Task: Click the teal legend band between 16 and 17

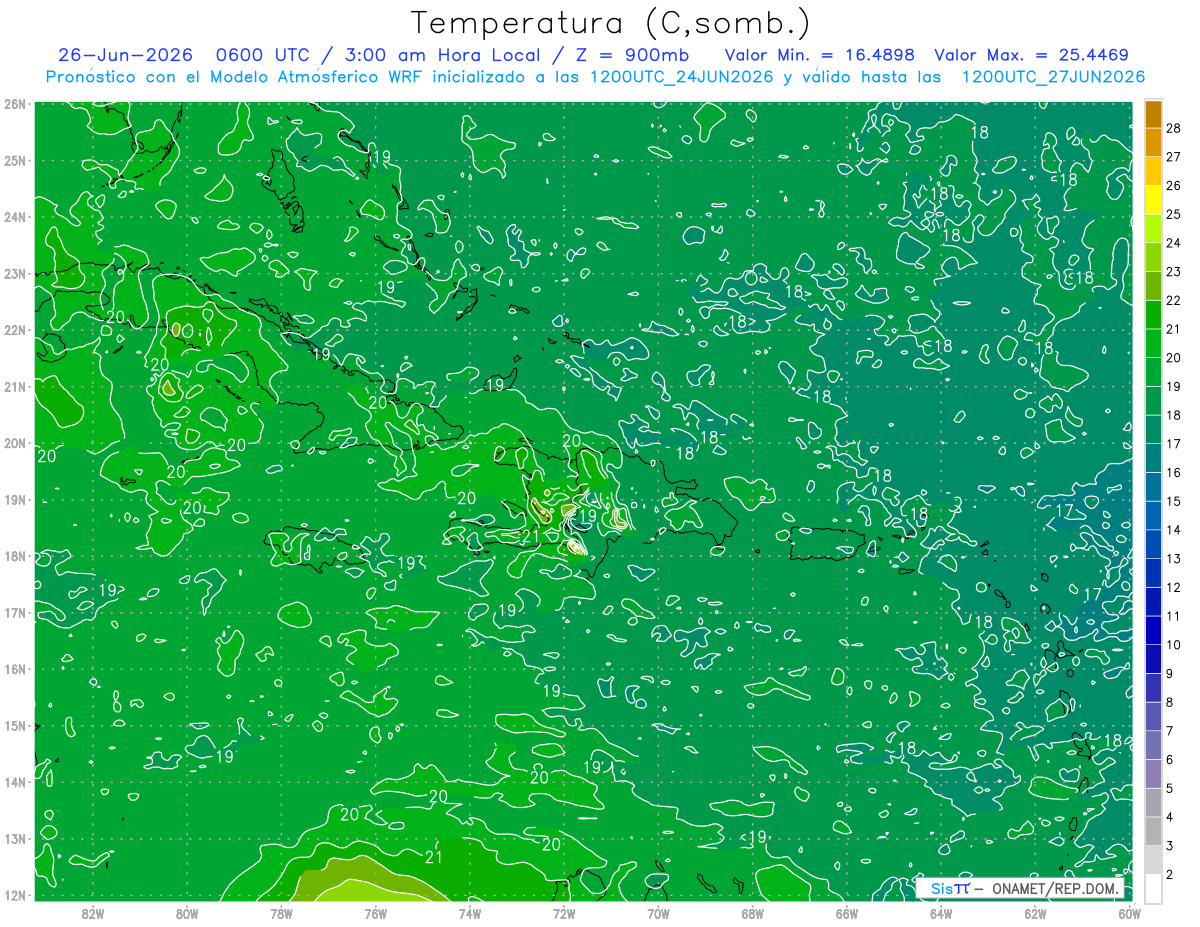Action: click(1153, 458)
